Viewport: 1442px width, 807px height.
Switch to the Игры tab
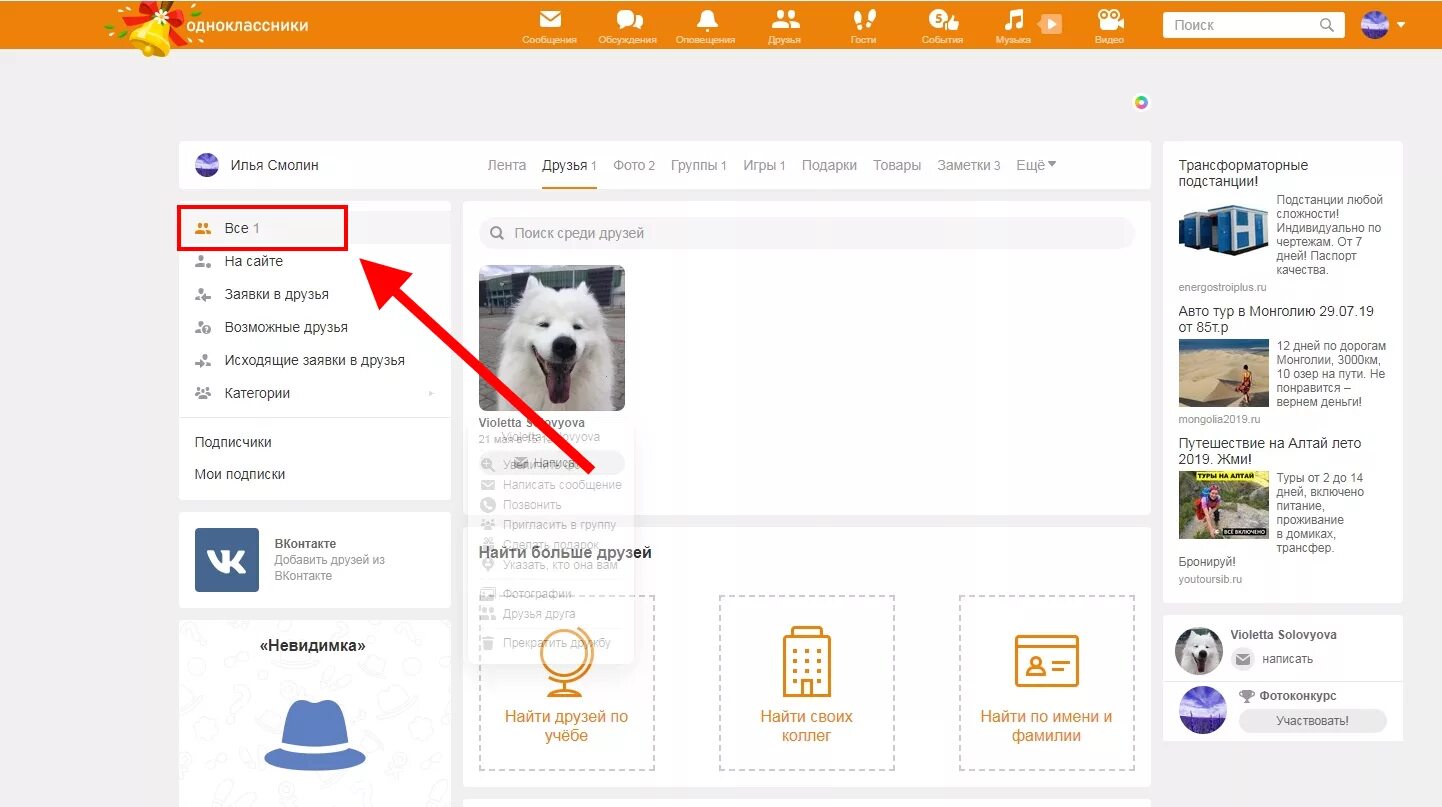click(764, 165)
